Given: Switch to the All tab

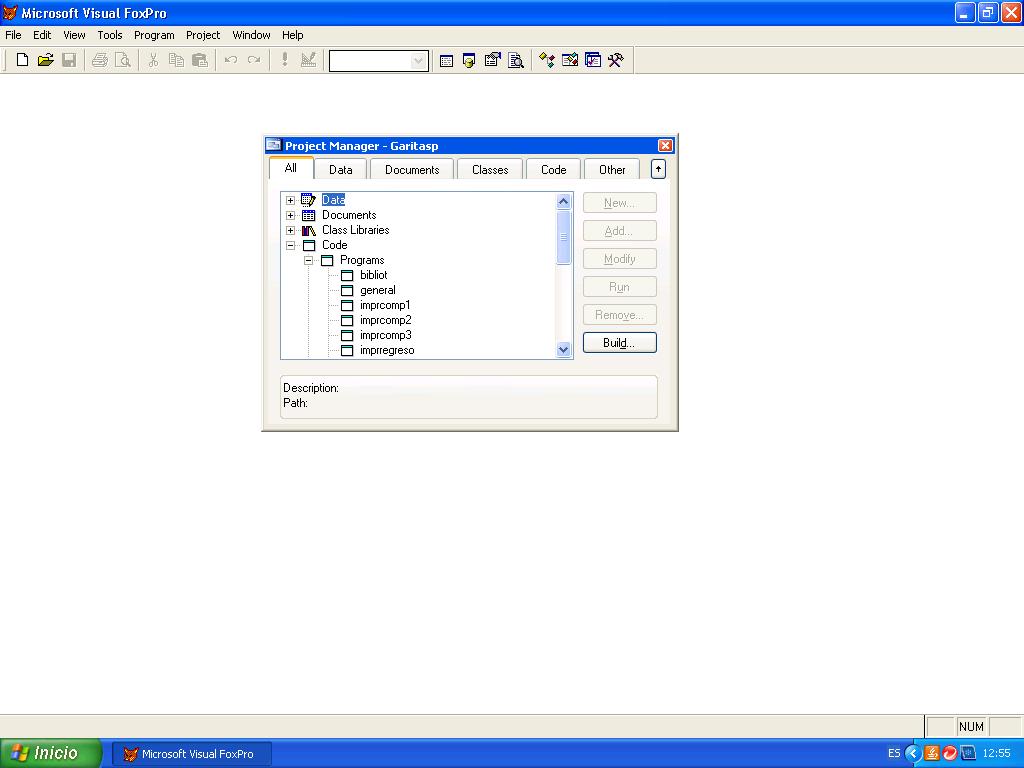Looking at the screenshot, I should (x=291, y=168).
